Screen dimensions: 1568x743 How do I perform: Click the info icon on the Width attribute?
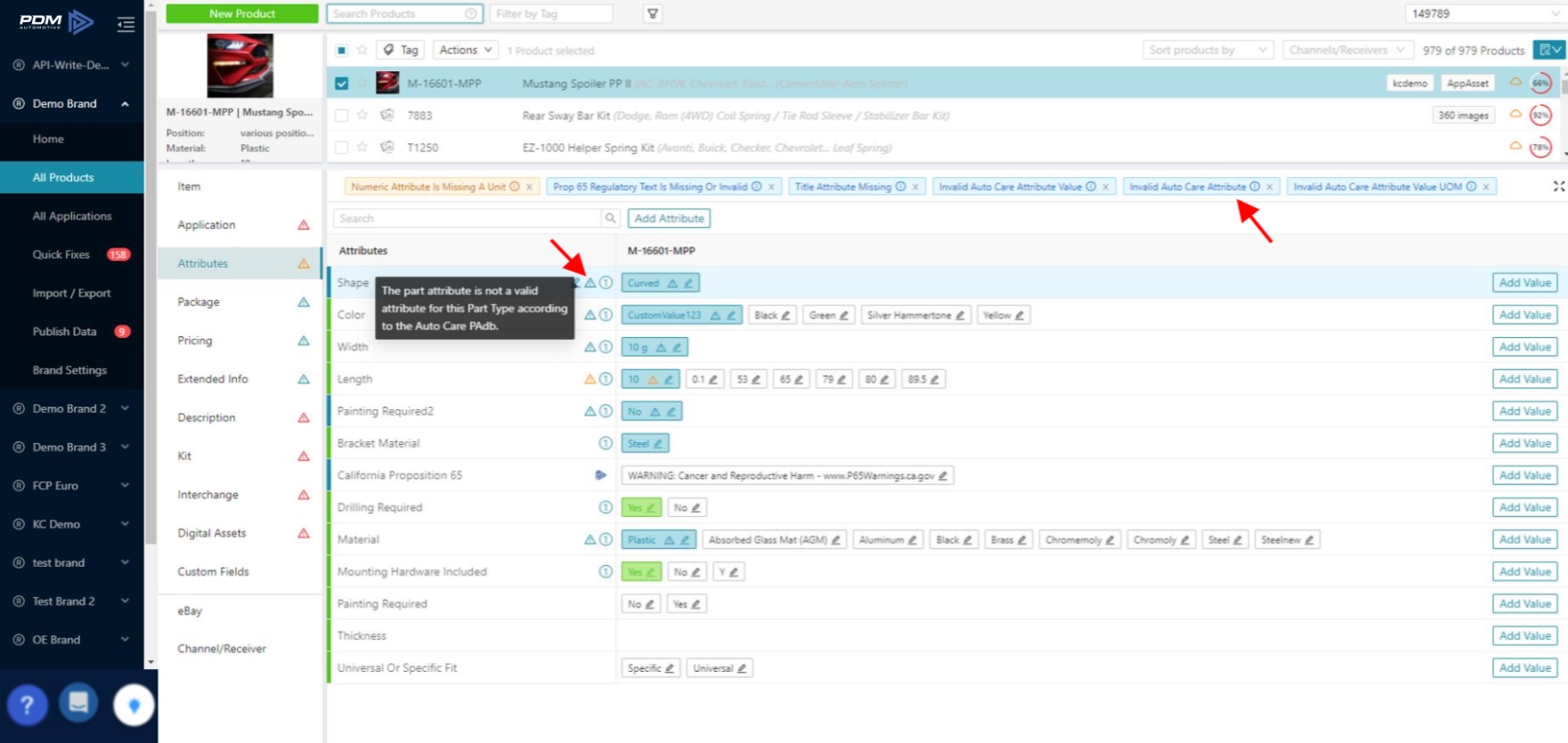click(x=605, y=347)
